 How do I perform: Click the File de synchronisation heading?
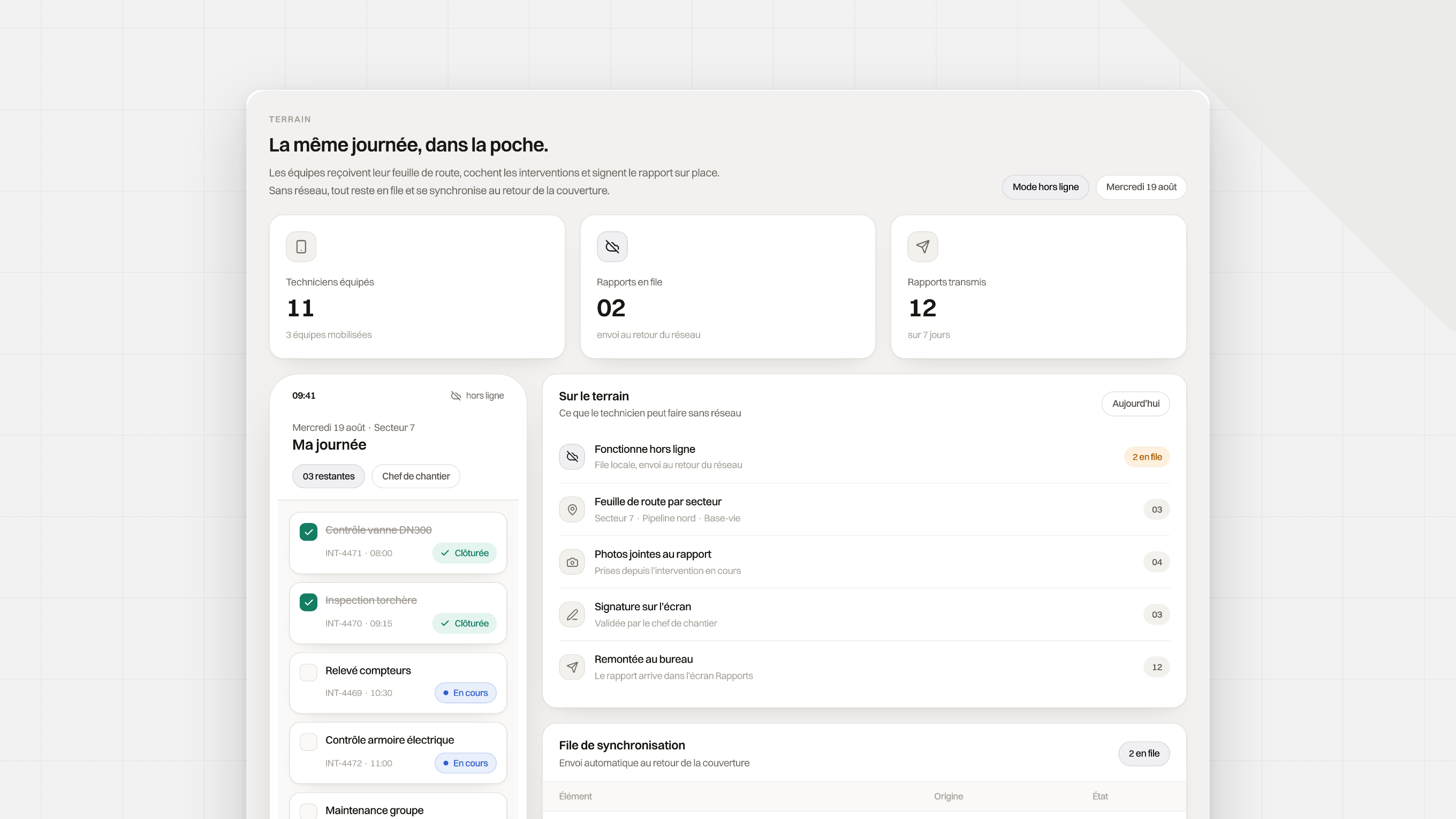621,746
